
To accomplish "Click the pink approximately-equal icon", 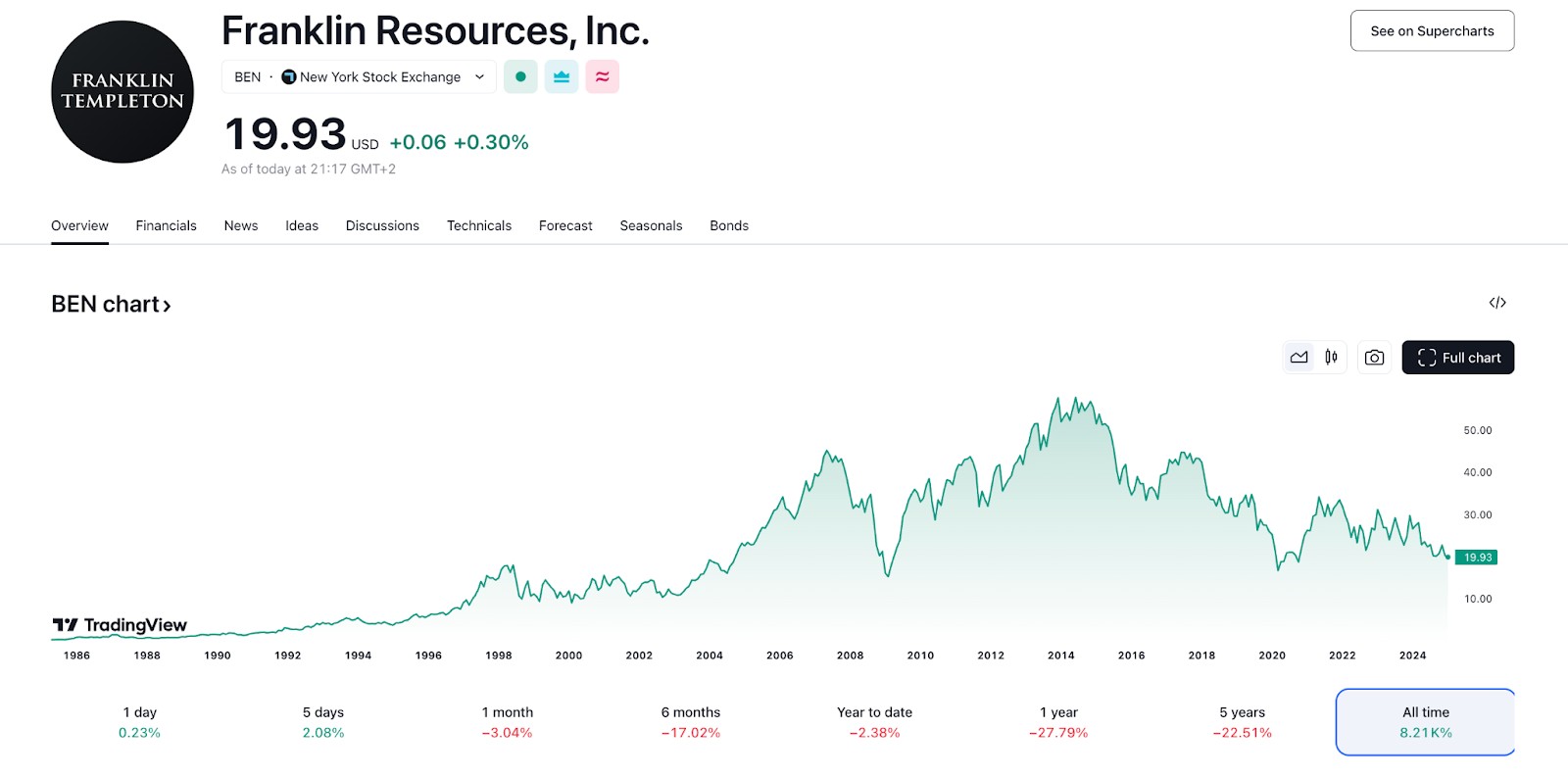I will pos(602,76).
